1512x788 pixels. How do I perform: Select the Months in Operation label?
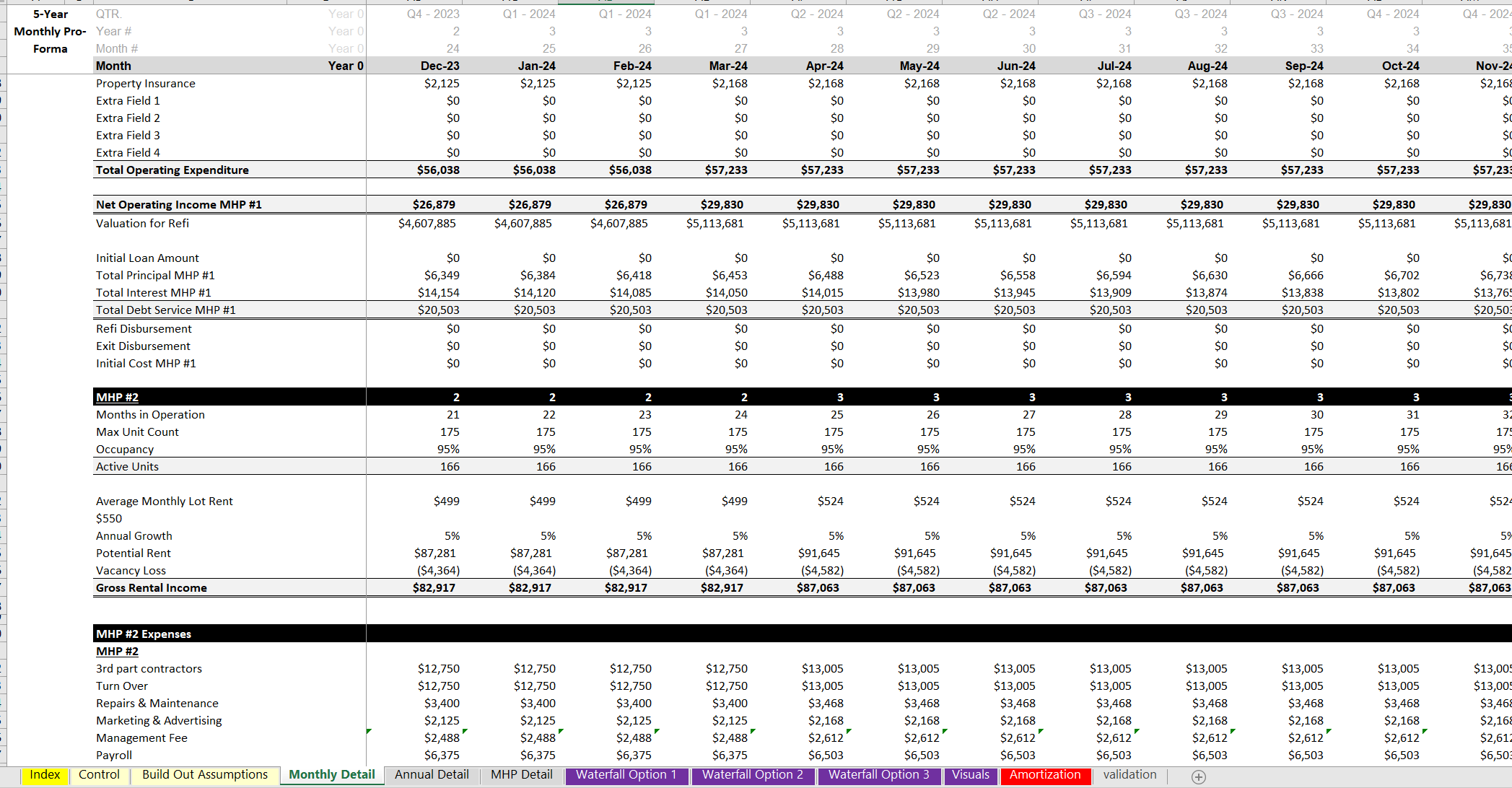pyautogui.click(x=151, y=415)
